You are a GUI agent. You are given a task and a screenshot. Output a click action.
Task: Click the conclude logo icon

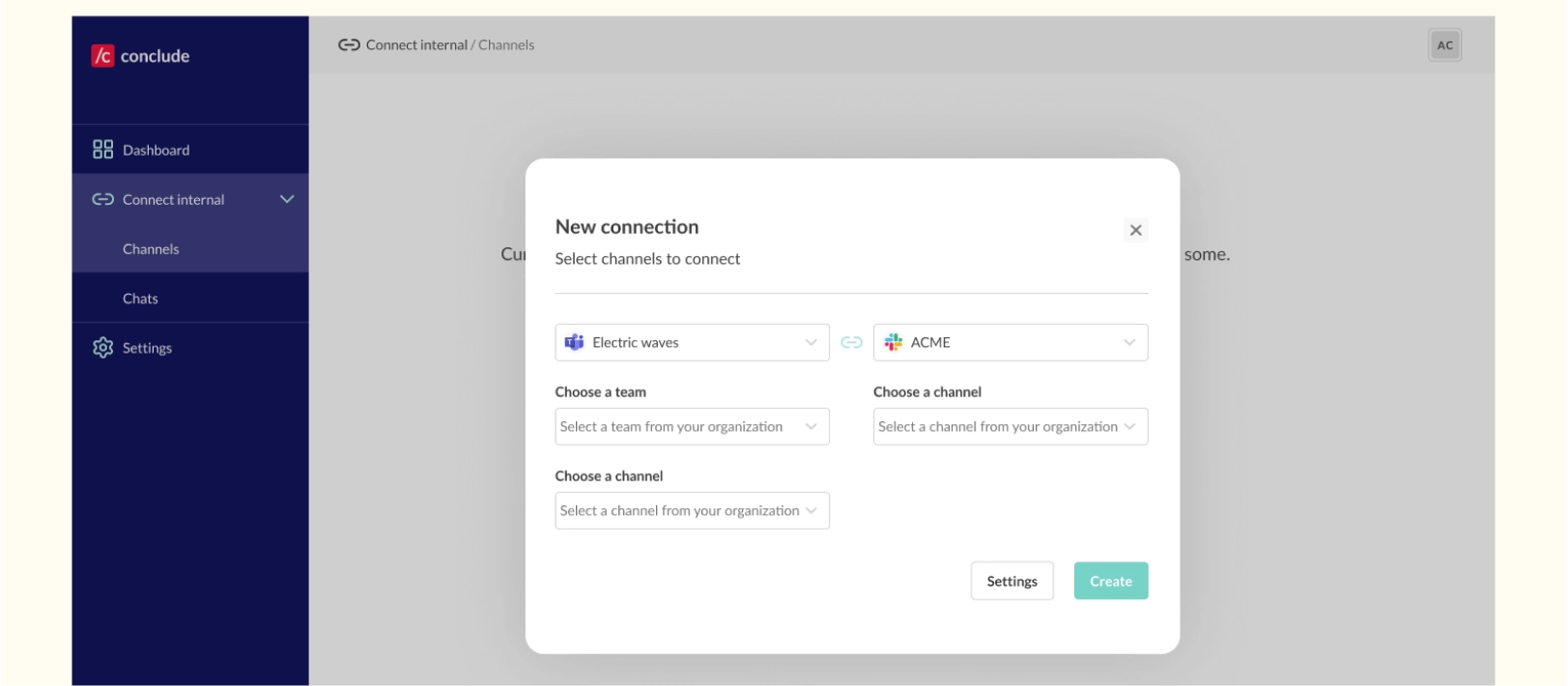pyautogui.click(x=102, y=56)
